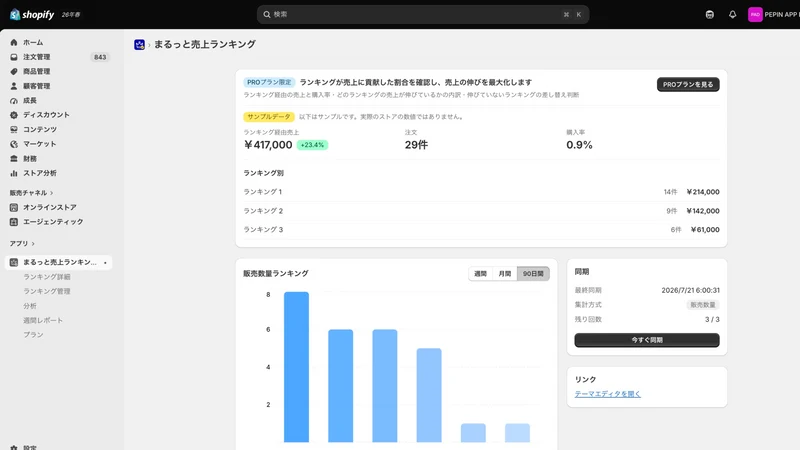
Task: Open 週間レポート submenu item
Action: pyautogui.click(x=43, y=320)
